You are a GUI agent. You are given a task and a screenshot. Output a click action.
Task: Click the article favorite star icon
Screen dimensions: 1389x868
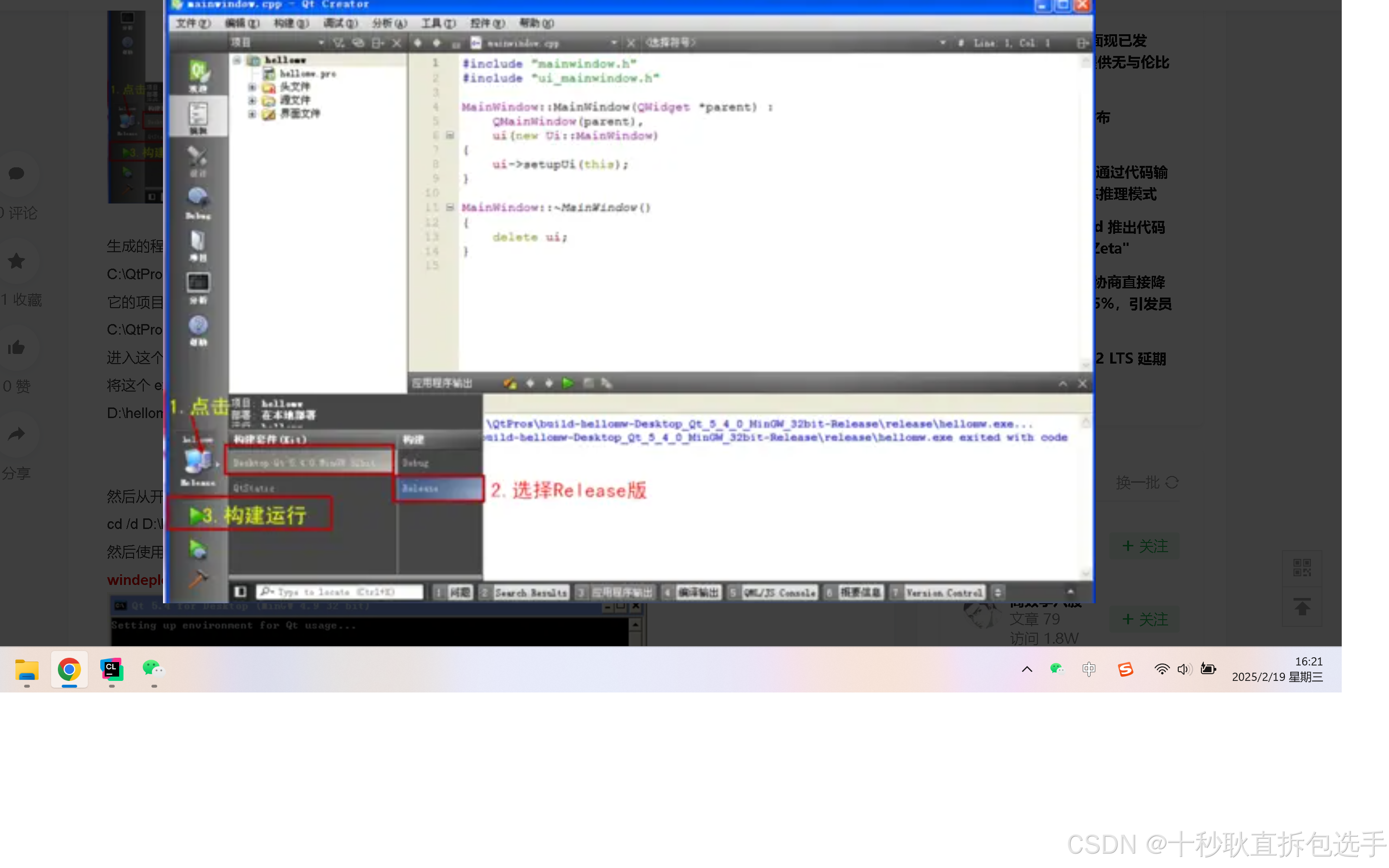[x=16, y=261]
